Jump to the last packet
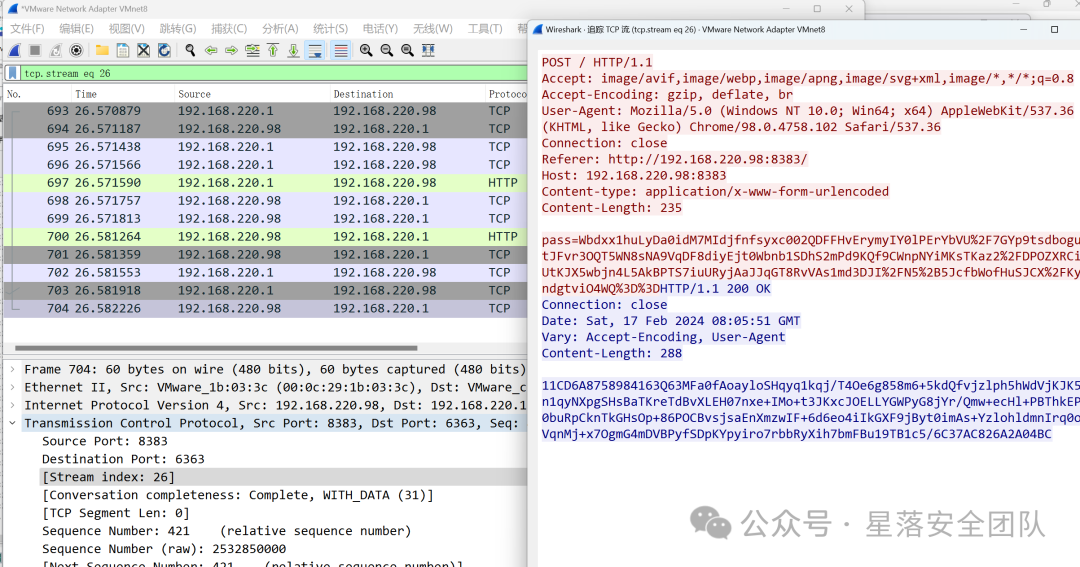Image resolution: width=1080 pixels, height=567 pixels. [293, 50]
